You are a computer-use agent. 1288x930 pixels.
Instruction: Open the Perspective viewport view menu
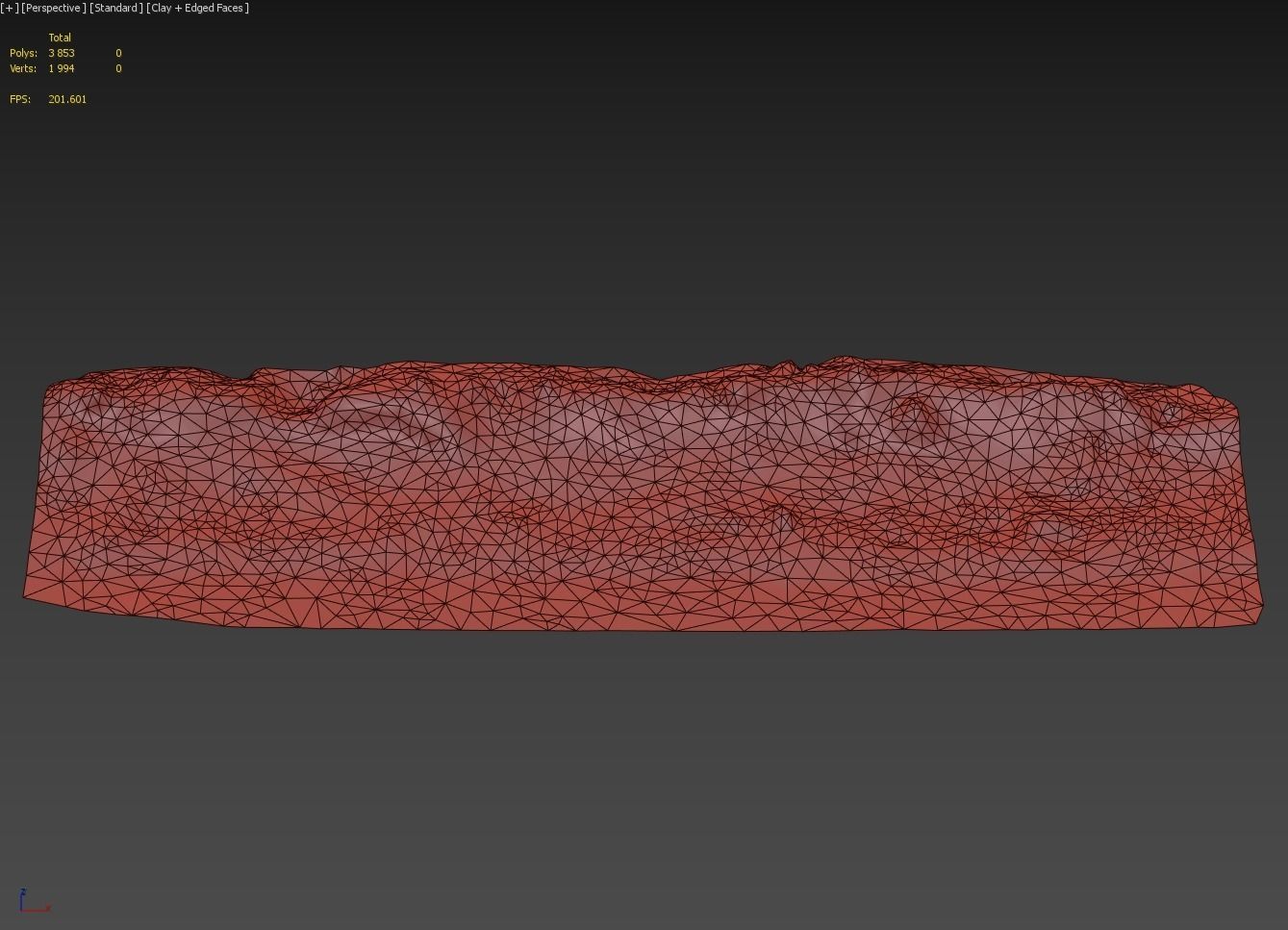(54, 8)
